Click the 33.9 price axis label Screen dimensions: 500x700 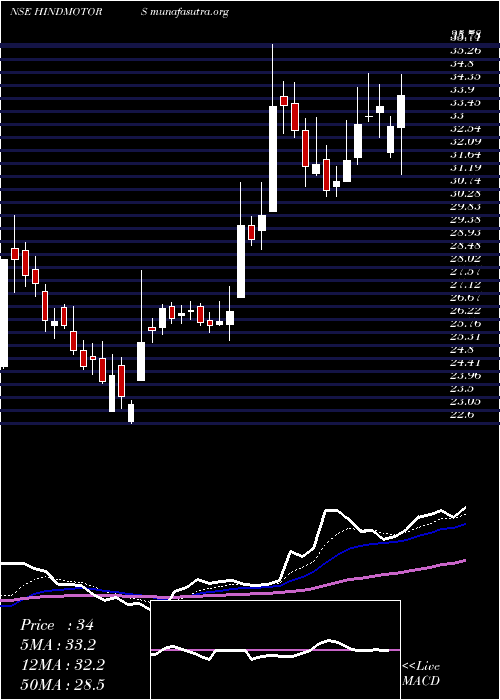coord(462,90)
